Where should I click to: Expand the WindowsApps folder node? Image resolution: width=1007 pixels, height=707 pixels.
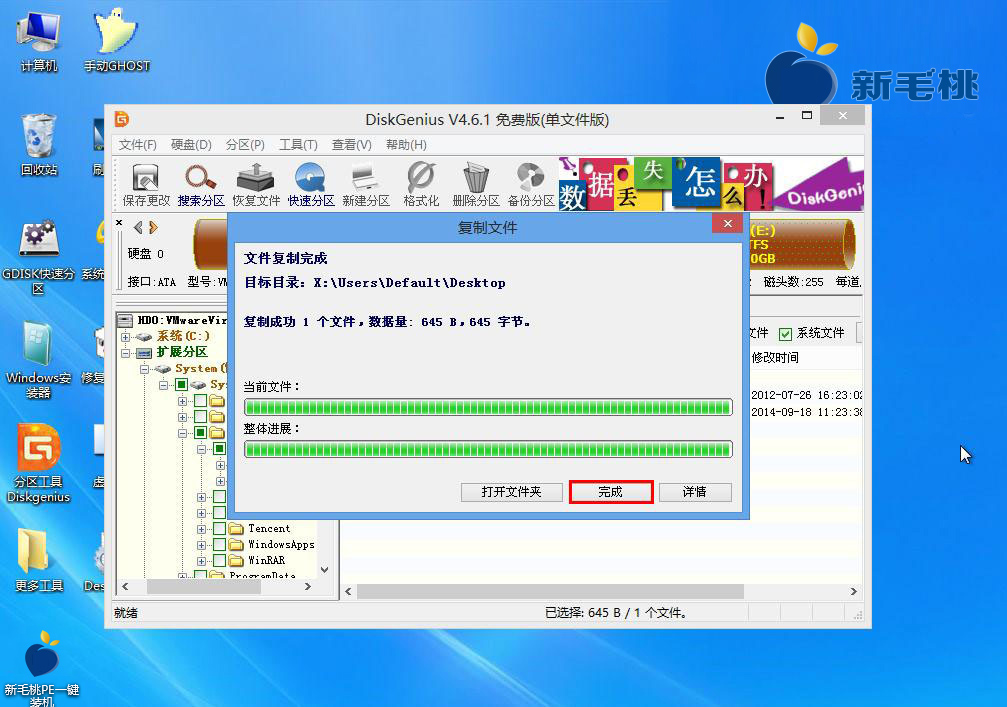coord(202,545)
